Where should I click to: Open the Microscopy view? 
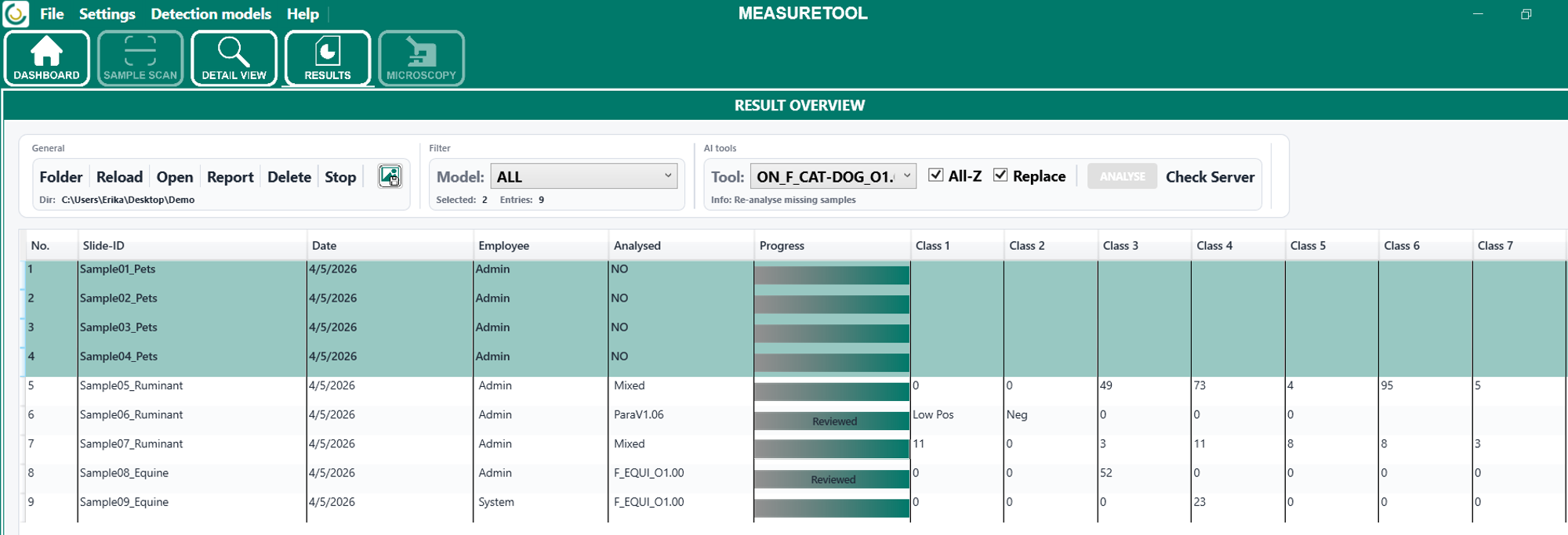pos(421,58)
